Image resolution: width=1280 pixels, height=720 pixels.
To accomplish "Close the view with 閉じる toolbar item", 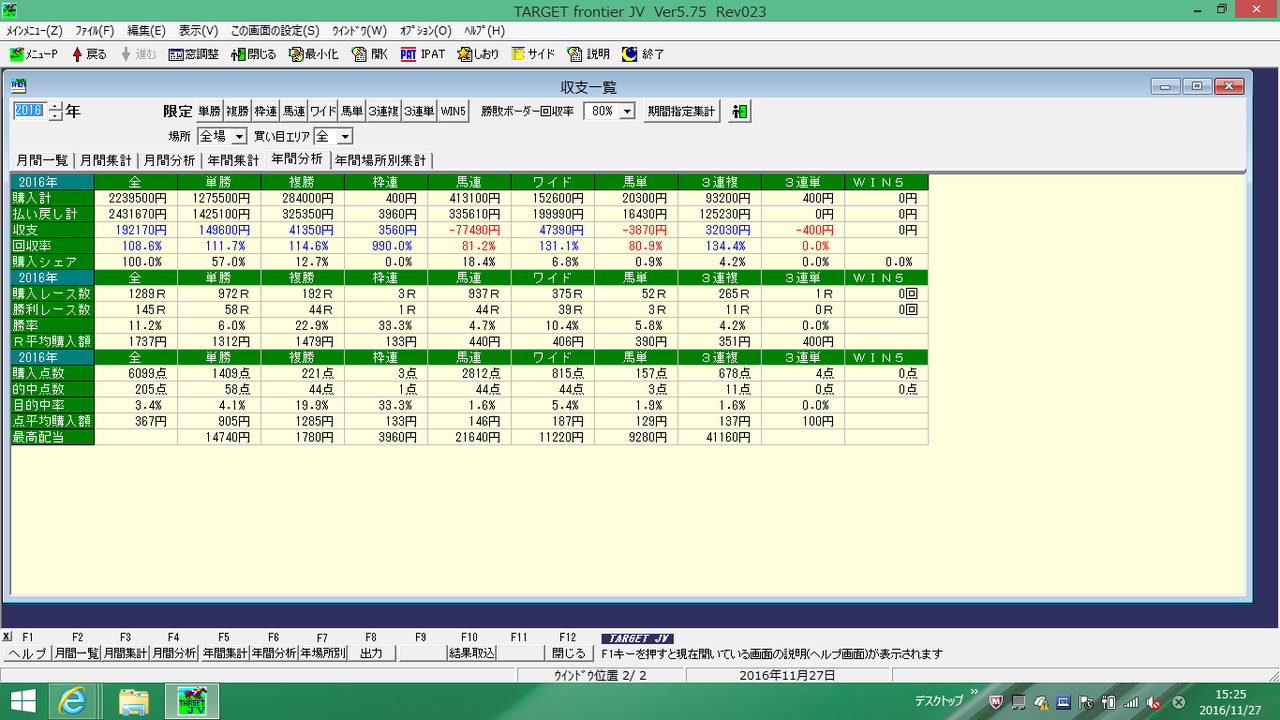I will [253, 54].
